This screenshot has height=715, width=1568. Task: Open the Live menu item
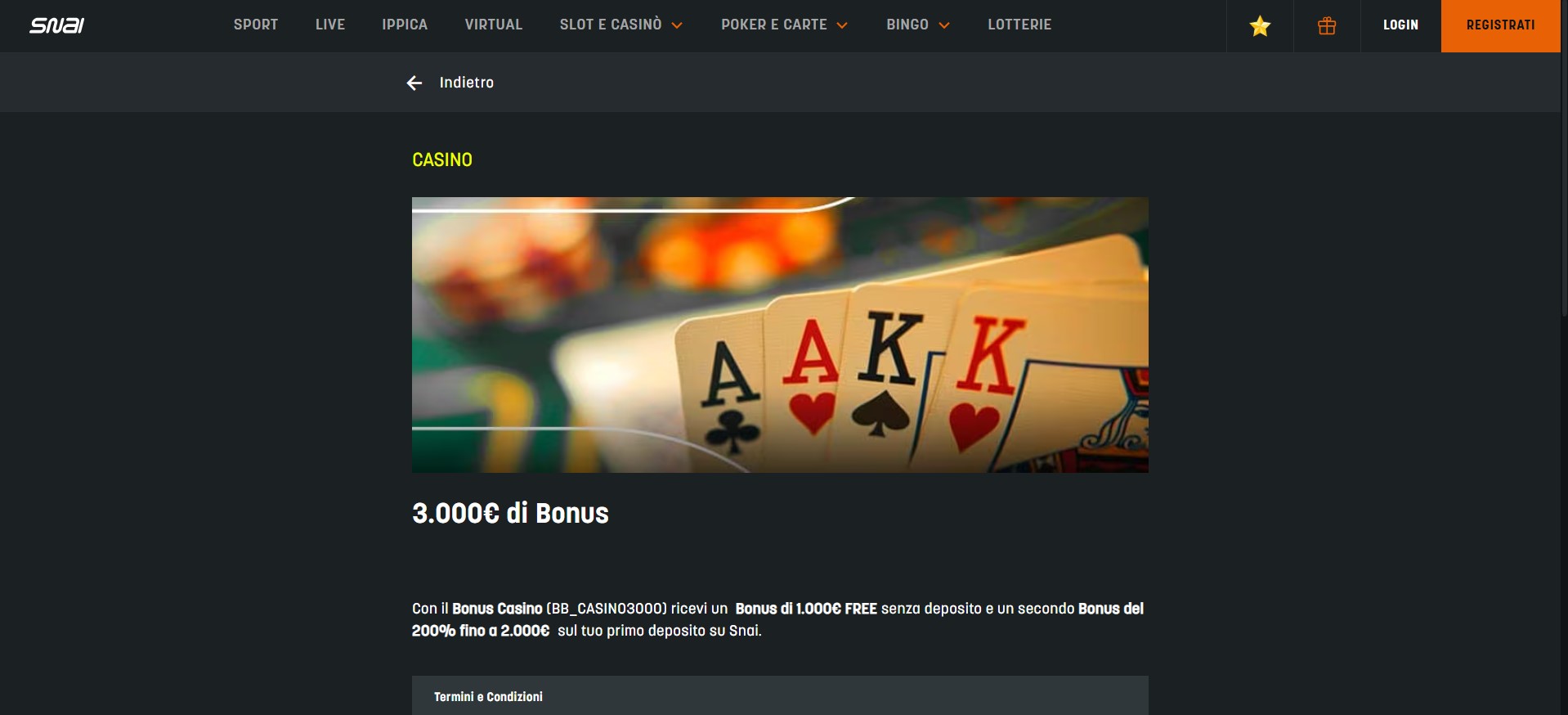[x=330, y=25]
